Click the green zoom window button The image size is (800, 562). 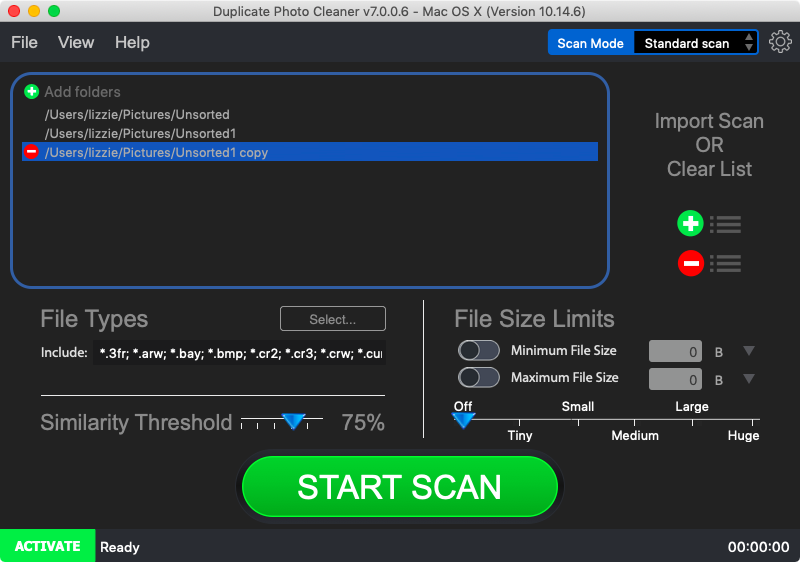coord(54,11)
